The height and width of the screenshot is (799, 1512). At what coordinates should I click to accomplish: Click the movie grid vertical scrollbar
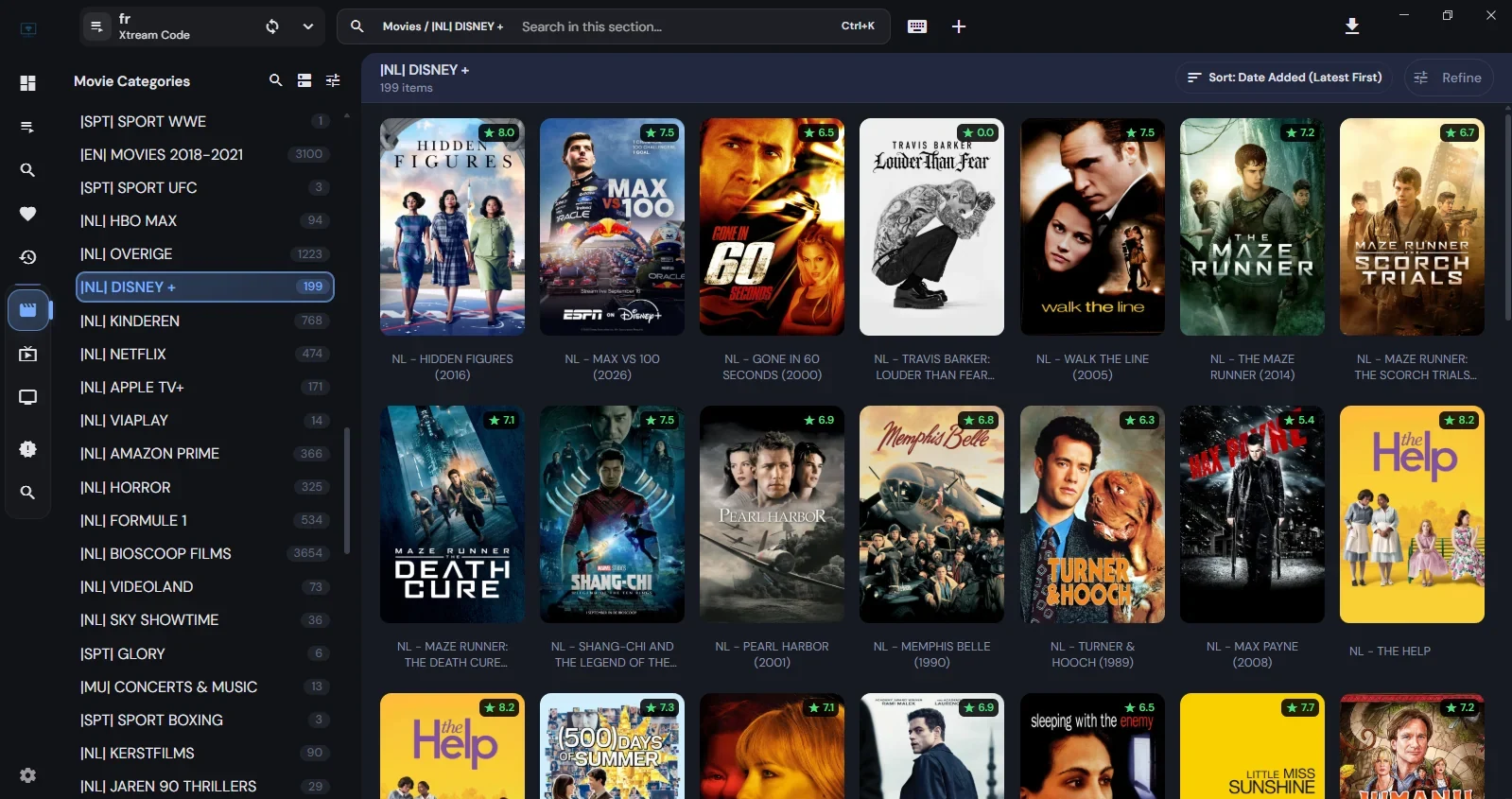click(x=1506, y=217)
